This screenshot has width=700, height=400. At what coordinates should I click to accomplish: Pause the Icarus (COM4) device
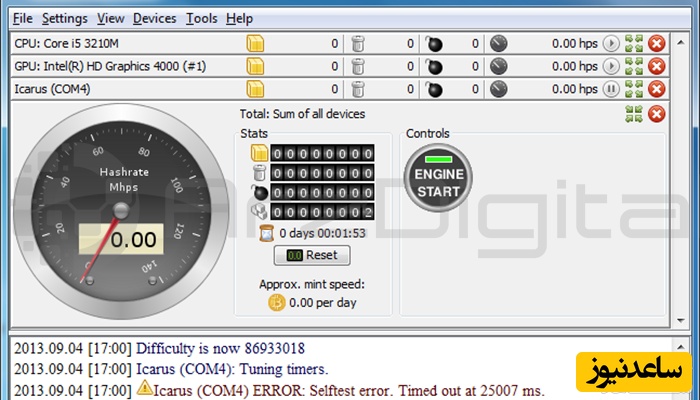611,89
